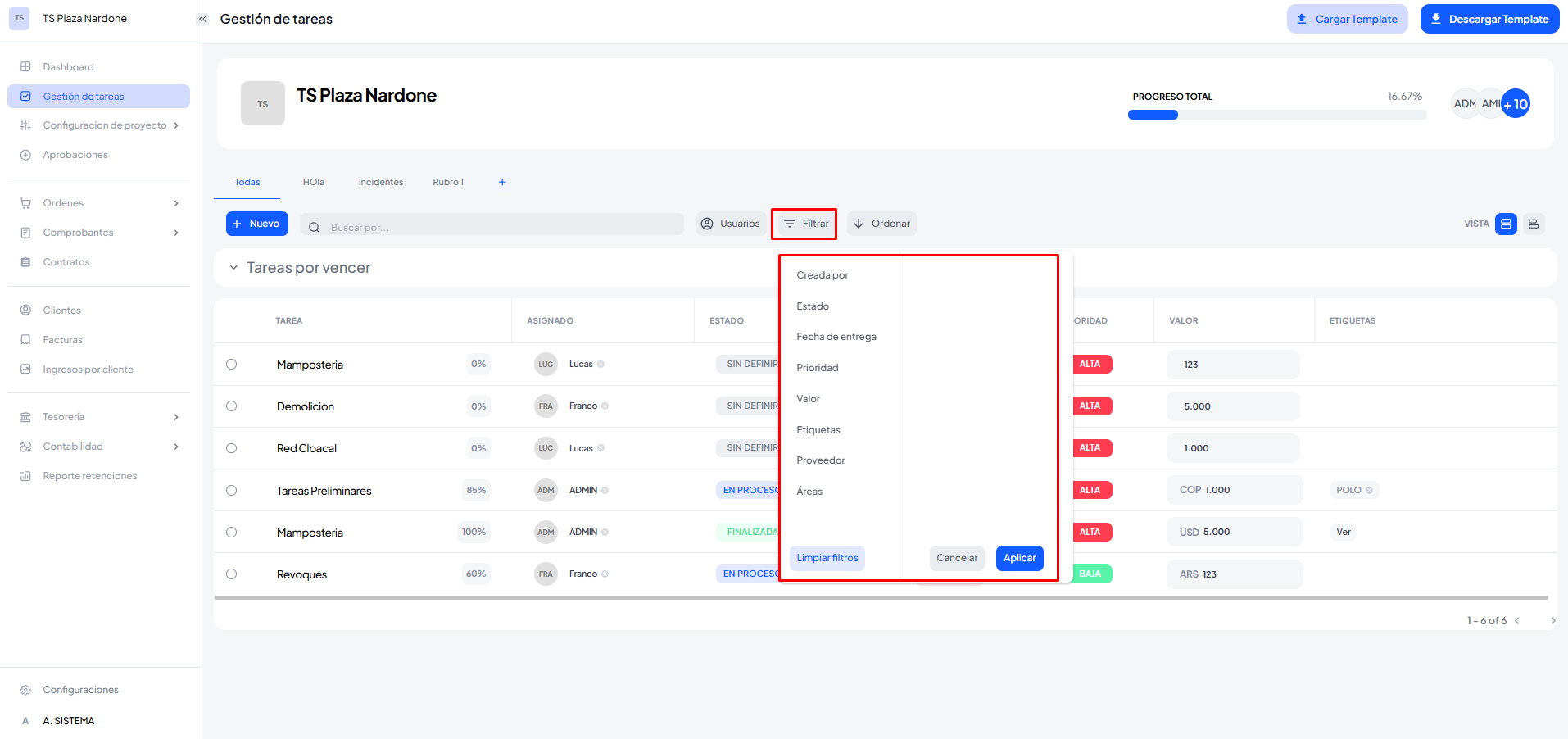This screenshot has width=1568, height=739.
Task: Open Configuraciones gear in sidebar
Action: click(25, 690)
